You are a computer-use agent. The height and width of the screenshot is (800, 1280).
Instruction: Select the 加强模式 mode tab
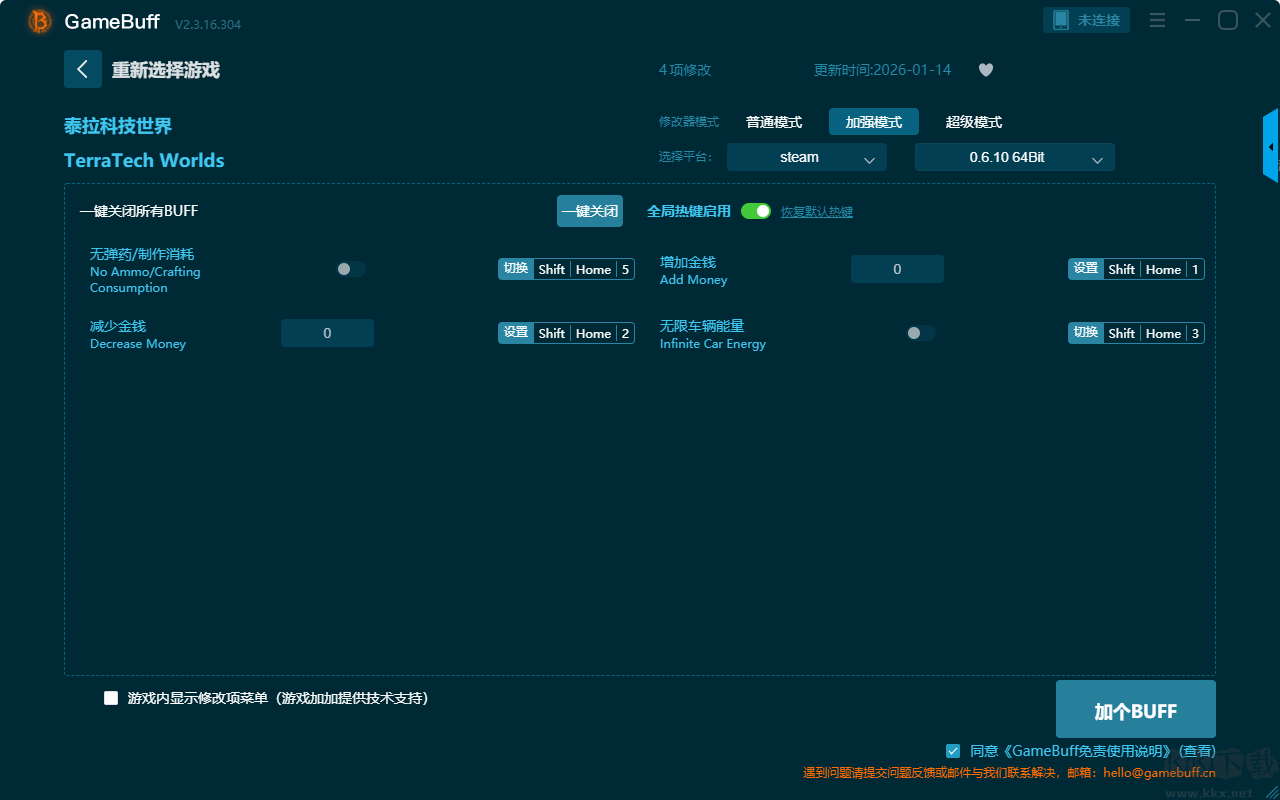873,122
